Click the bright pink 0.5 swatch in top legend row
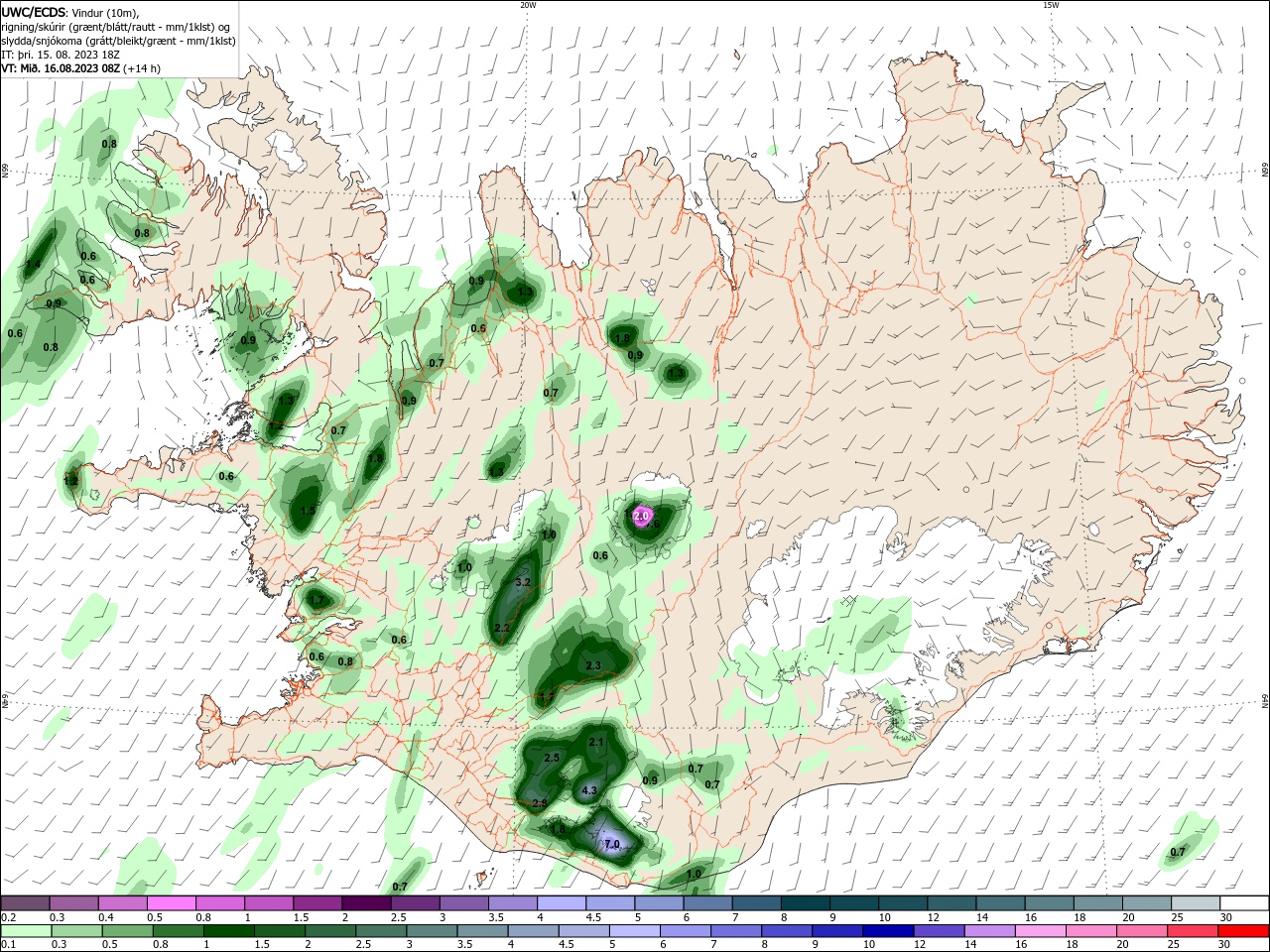1270x952 pixels. tap(171, 903)
